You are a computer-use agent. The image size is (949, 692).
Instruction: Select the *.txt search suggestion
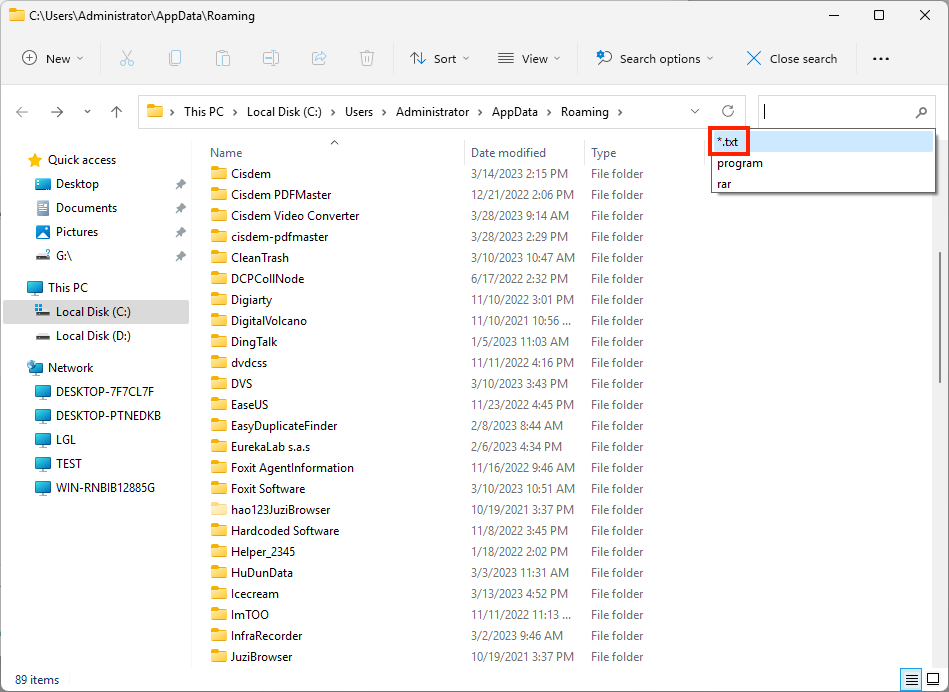tap(727, 140)
